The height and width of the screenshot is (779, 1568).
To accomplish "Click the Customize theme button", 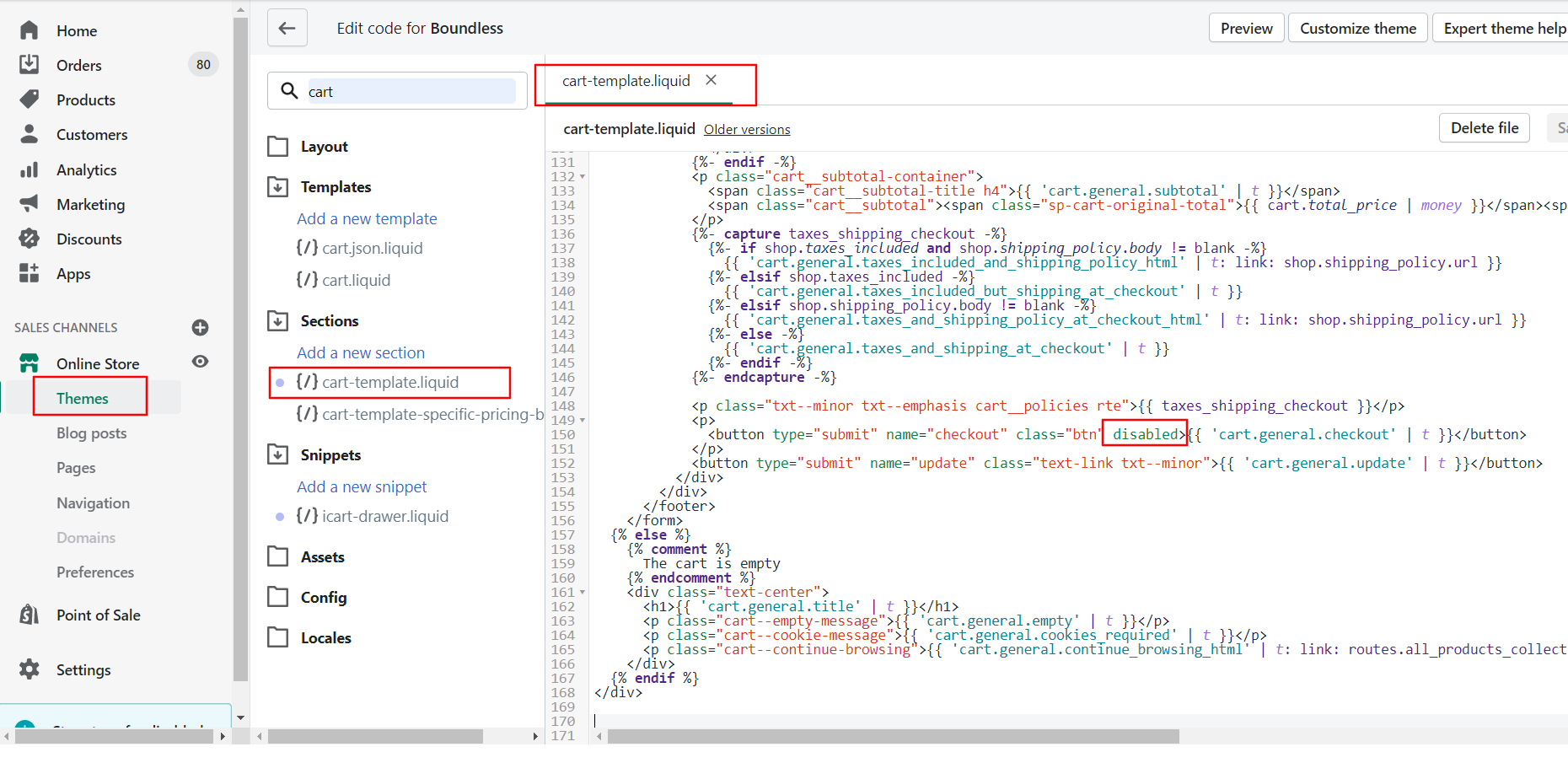I will click(1358, 28).
